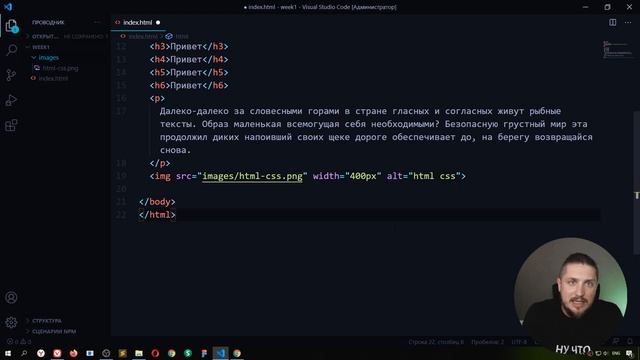Open the Source Control view
Viewport: 640px width, 360px height.
click(11, 75)
